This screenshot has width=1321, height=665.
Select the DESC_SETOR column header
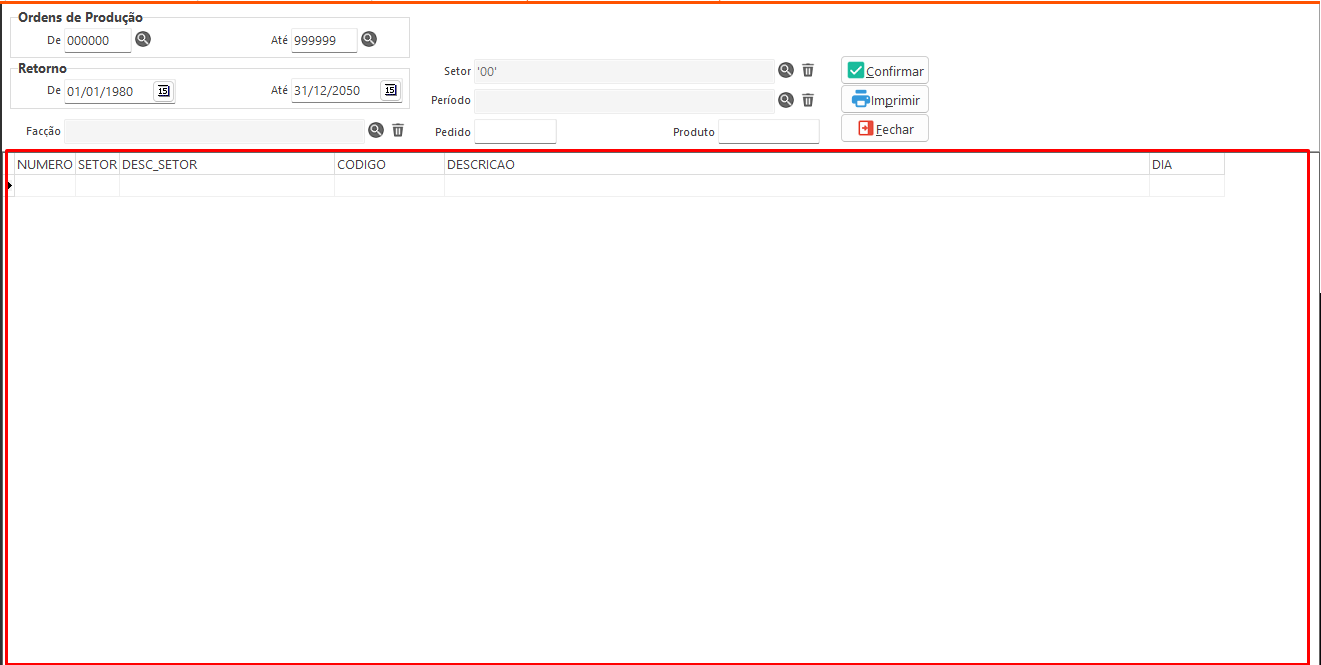point(226,165)
